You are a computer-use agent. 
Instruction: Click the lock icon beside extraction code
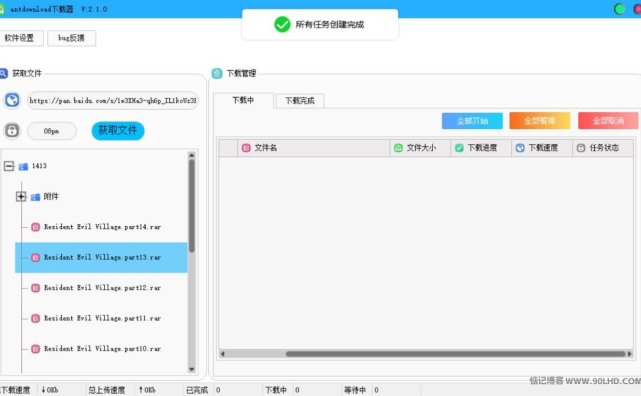12,131
